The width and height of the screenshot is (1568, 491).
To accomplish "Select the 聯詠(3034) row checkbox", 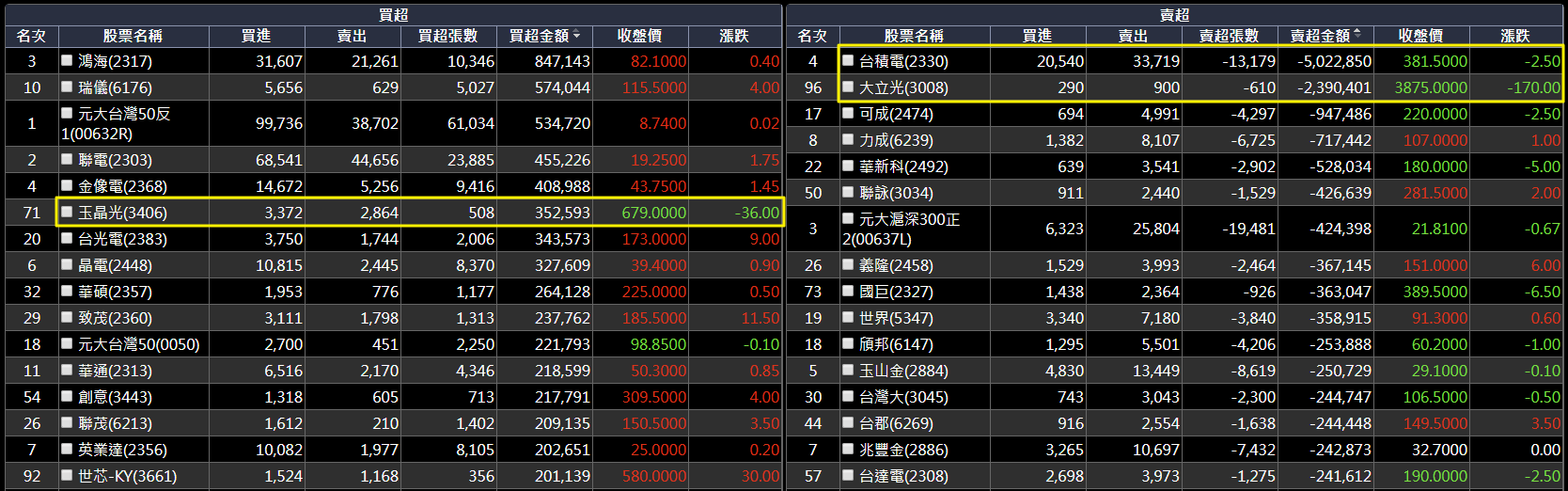I will (848, 192).
